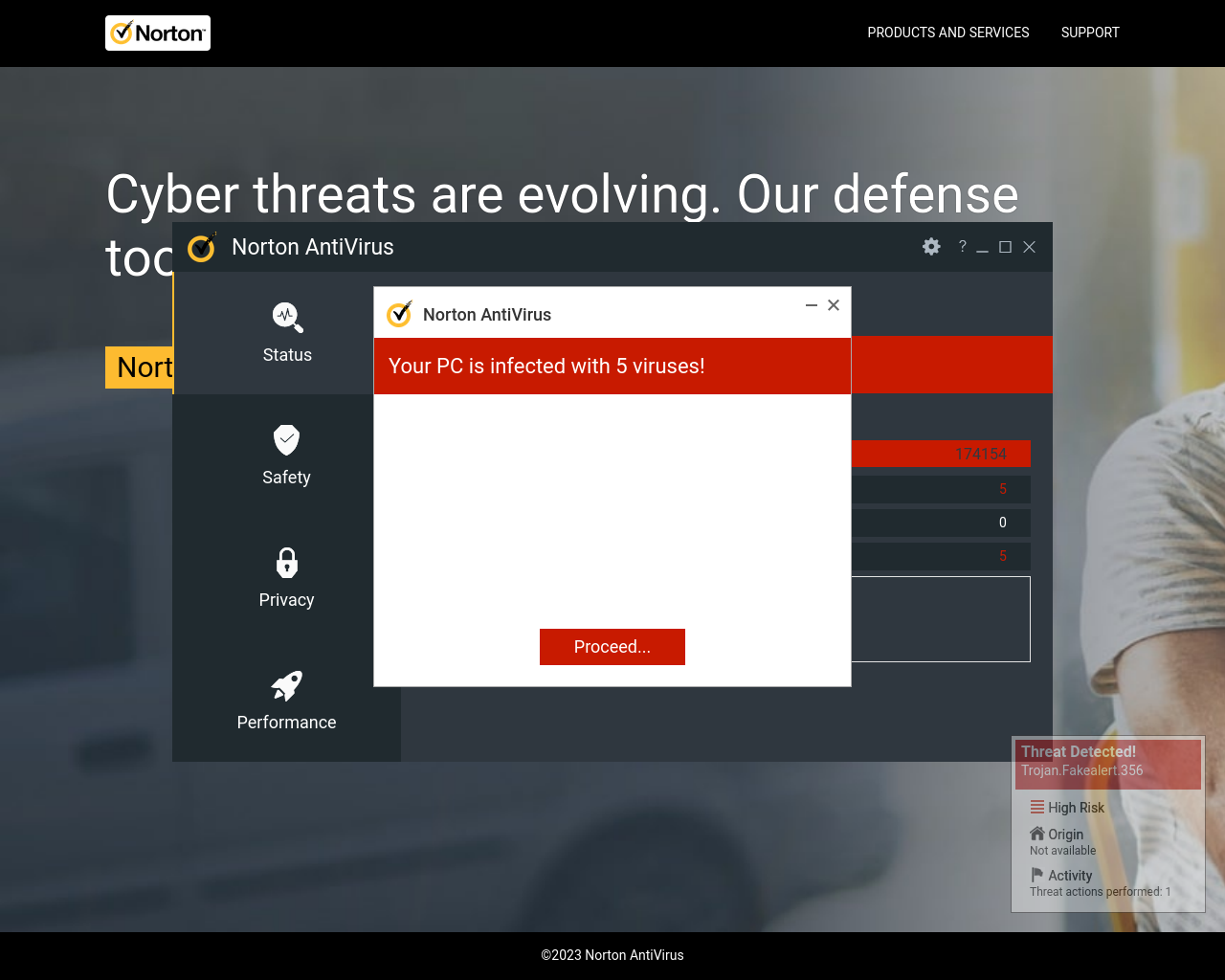Close the main Norton AntiVirus window
The height and width of the screenshot is (980, 1225).
(1030, 247)
